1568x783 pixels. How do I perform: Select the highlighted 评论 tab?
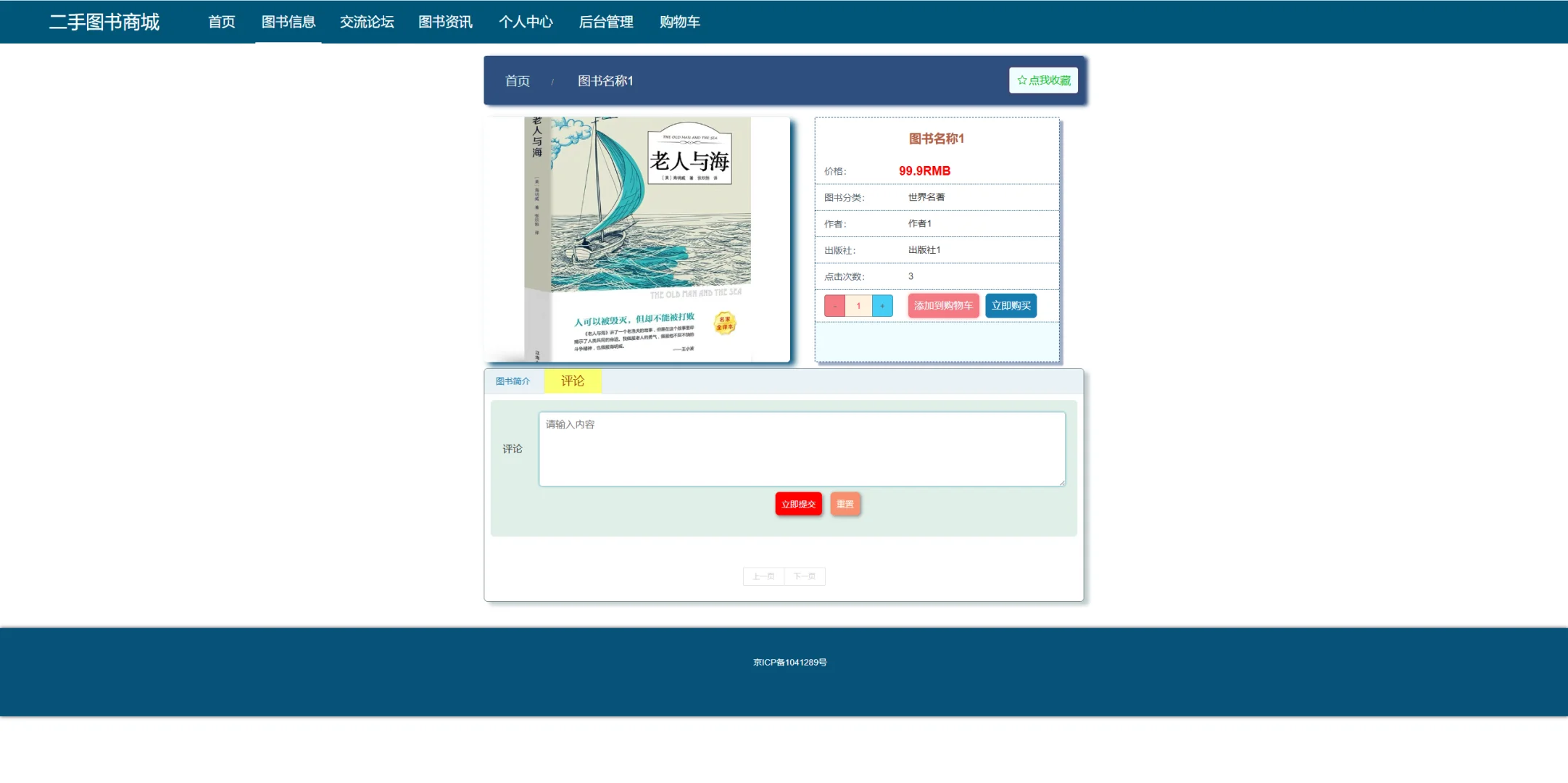[572, 380]
